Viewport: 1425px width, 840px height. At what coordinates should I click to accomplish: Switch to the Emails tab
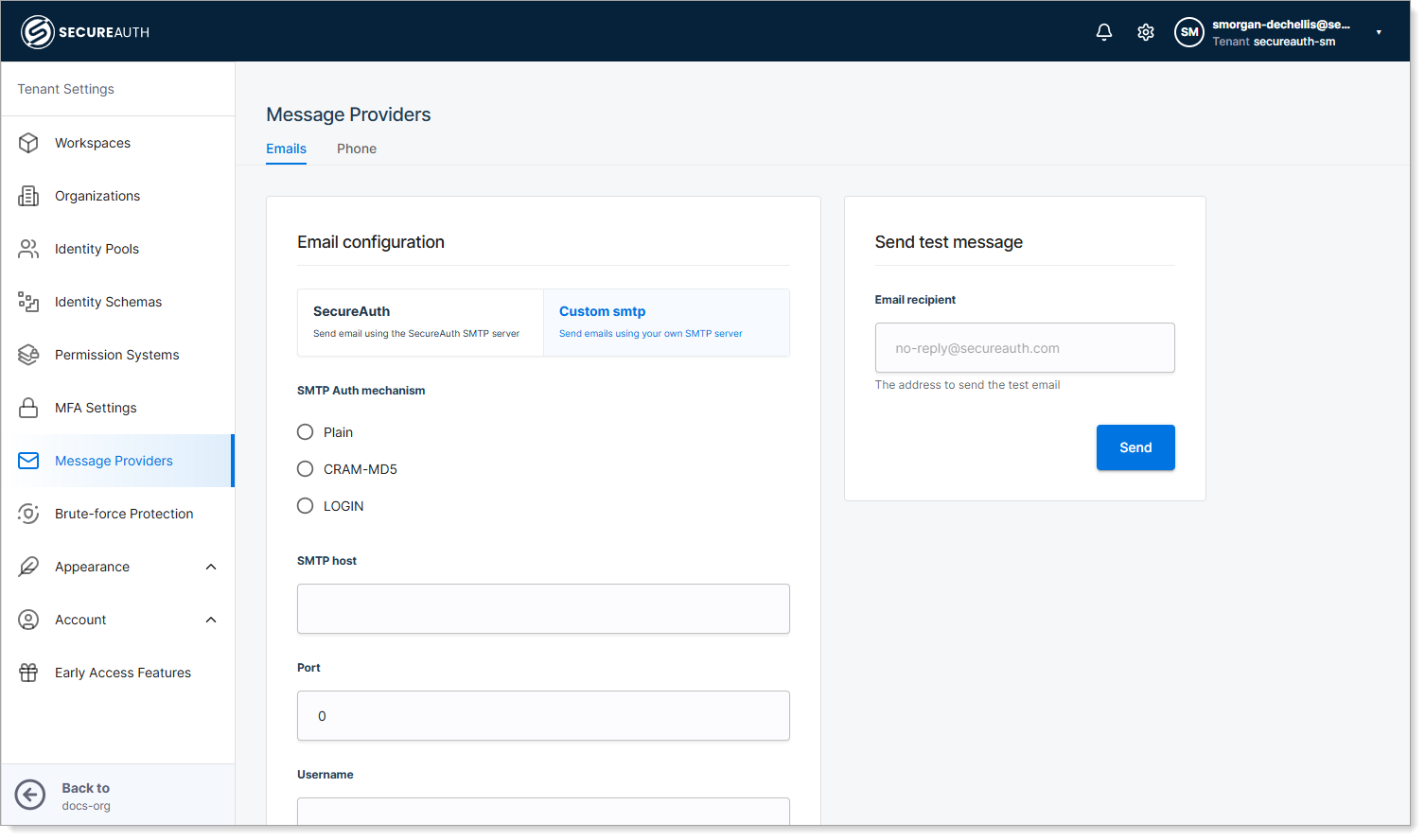(x=286, y=149)
